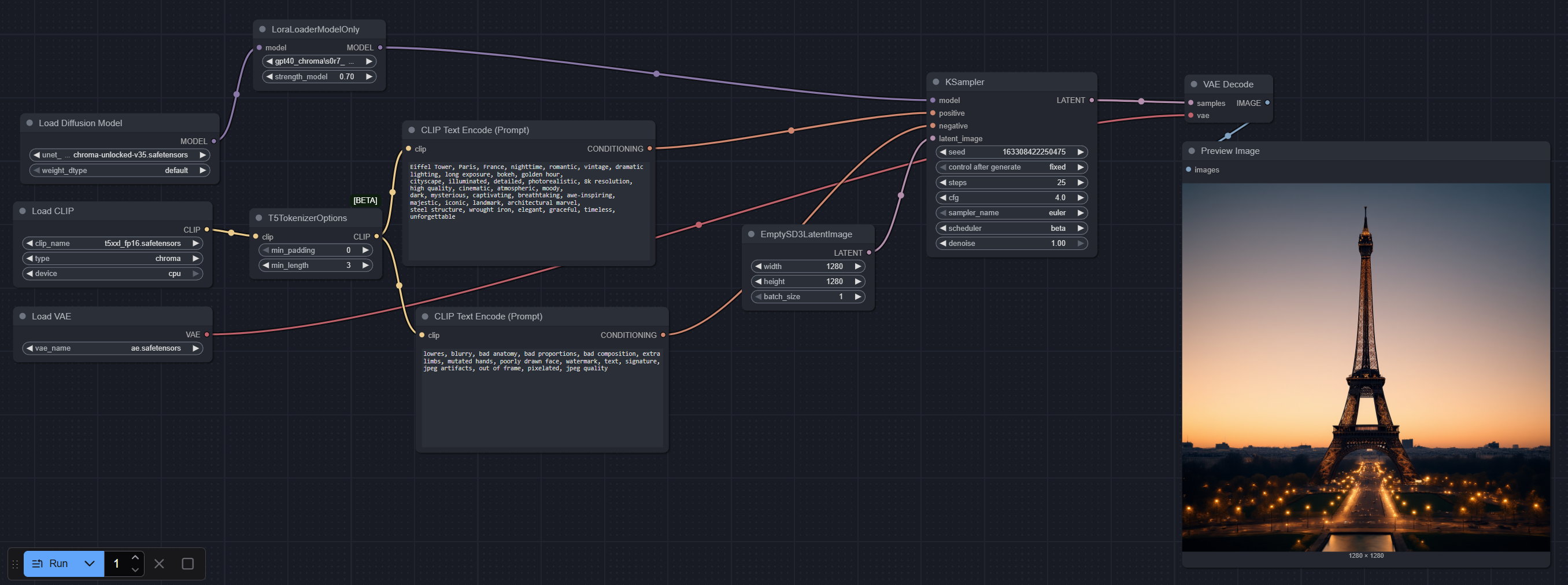Screen dimensions: 1568x585
Task: Open the scheduler dropdown set to beta
Action: [x=1011, y=229]
